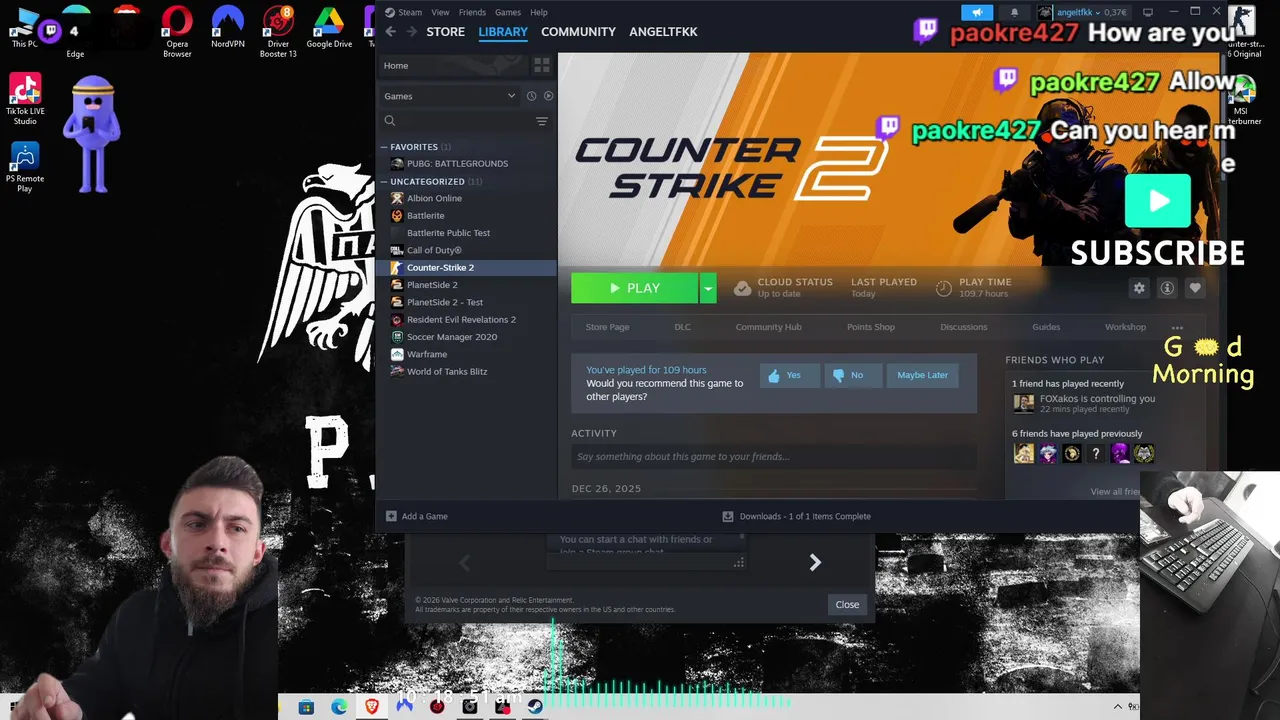Click the Maybe Later button
The image size is (1280, 720).
922,375
